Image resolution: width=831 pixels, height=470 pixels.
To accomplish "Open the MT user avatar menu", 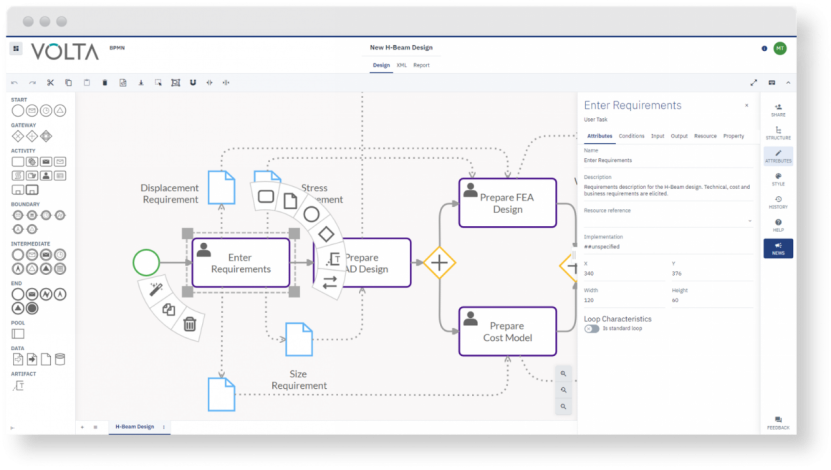I will [780, 48].
